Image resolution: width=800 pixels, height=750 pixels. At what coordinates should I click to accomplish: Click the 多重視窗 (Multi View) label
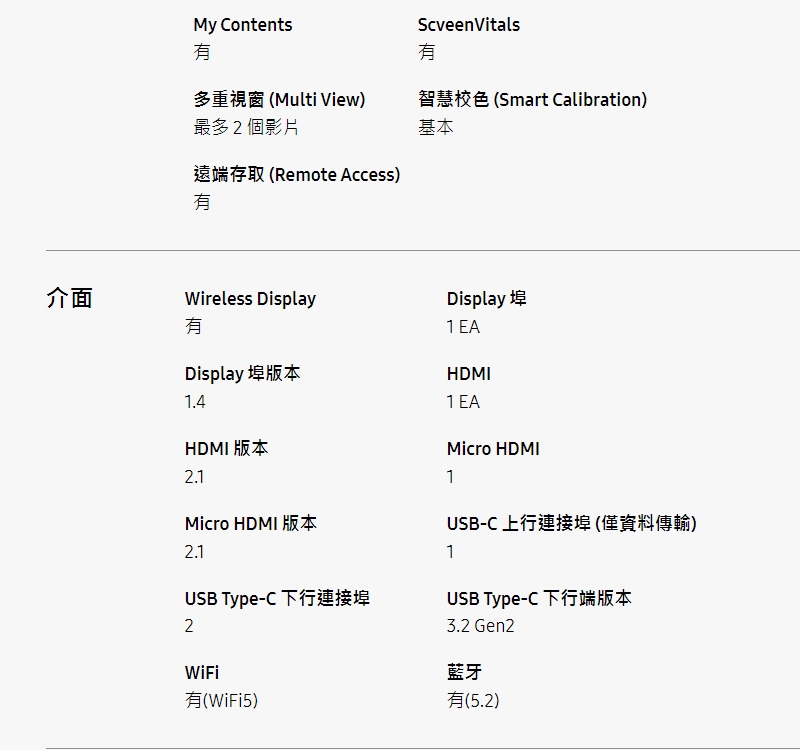[279, 100]
